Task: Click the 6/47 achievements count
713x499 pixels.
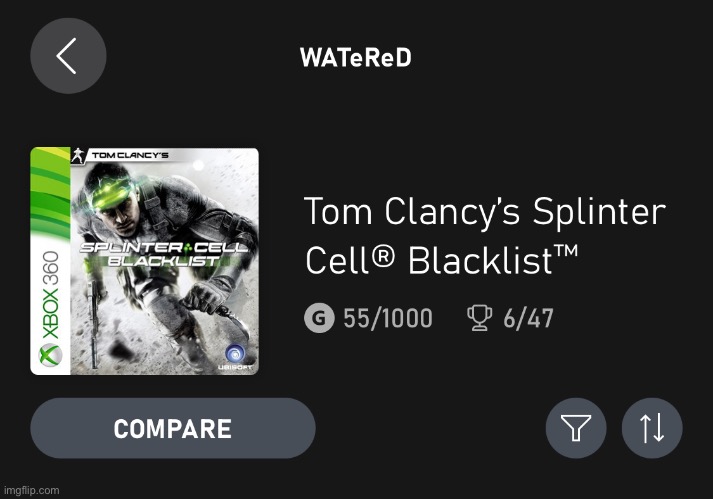Action: 529,319
